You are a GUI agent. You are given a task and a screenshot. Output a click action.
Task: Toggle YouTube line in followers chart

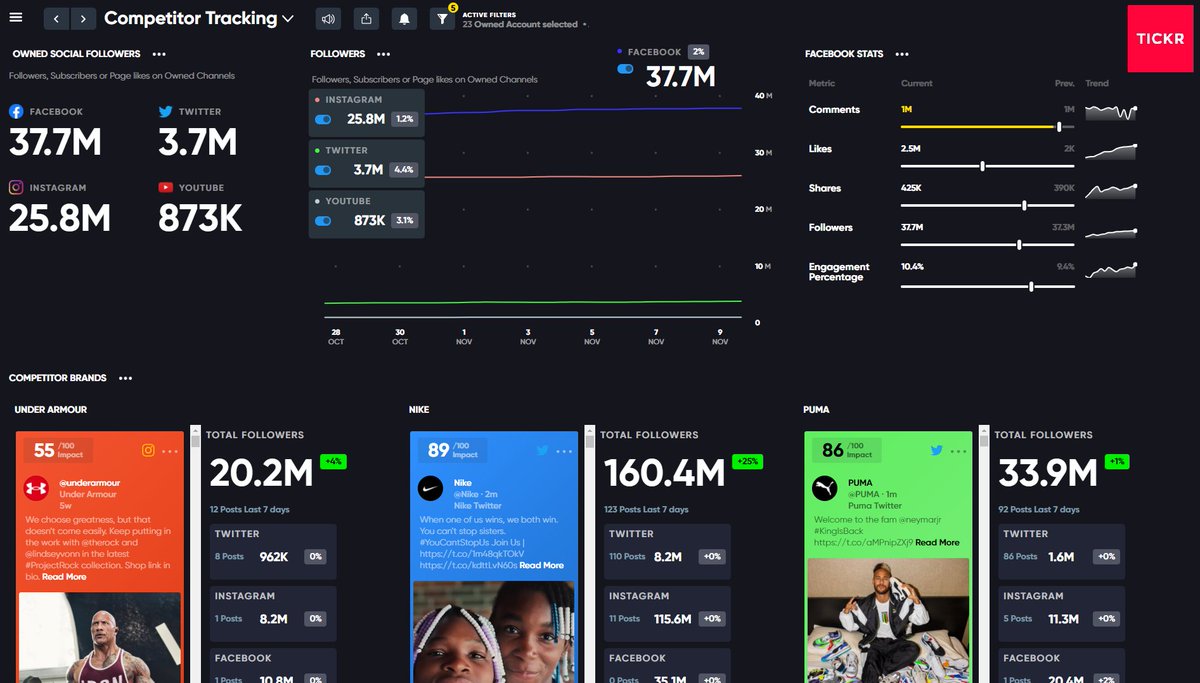323,221
